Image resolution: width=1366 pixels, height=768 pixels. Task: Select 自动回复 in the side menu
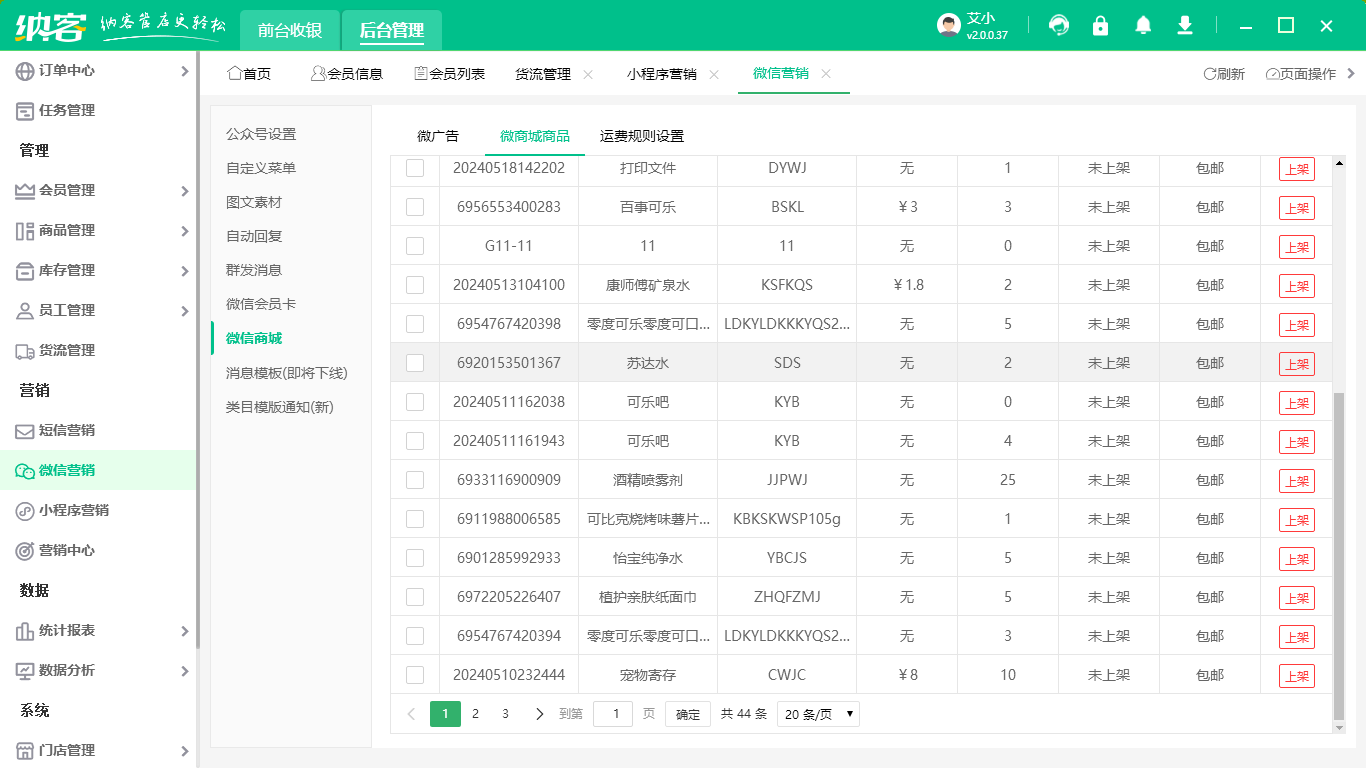[x=254, y=236]
